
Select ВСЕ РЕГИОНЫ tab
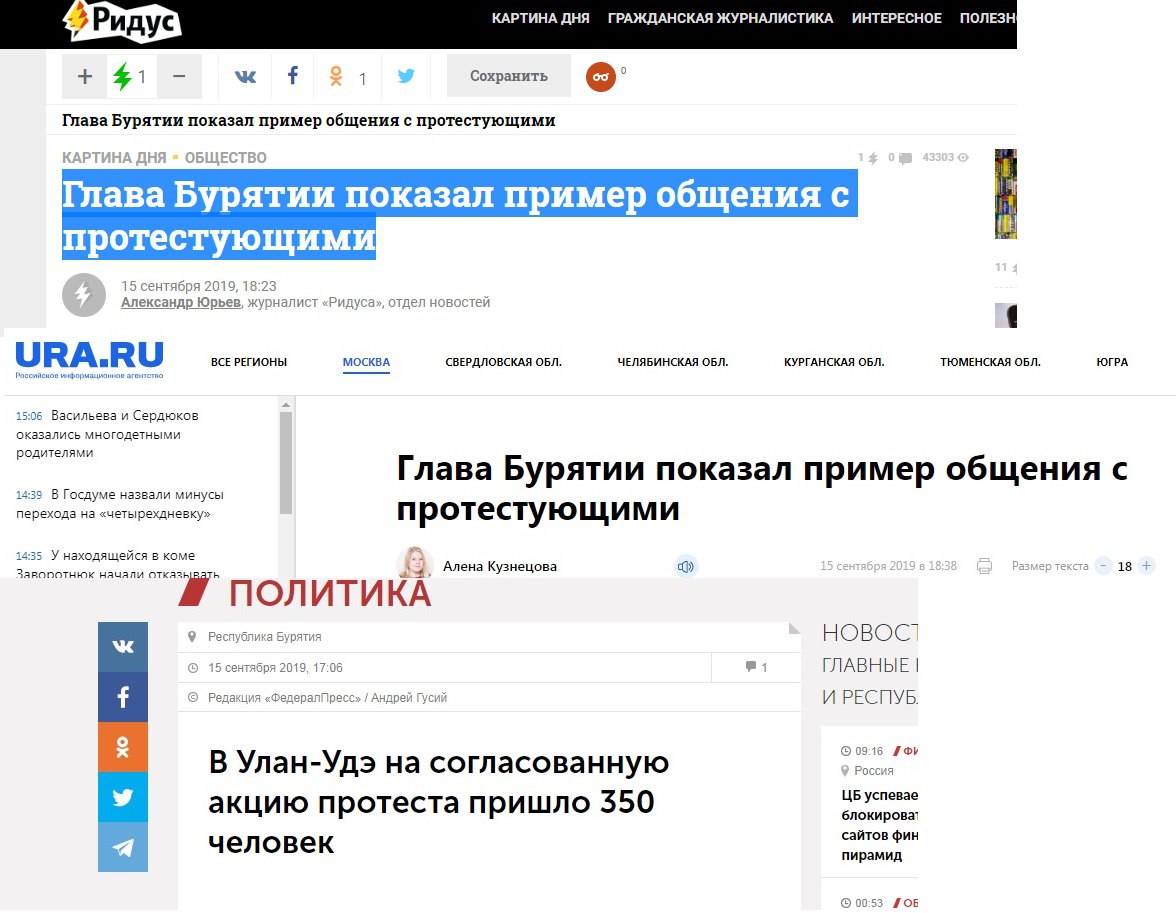(x=249, y=362)
